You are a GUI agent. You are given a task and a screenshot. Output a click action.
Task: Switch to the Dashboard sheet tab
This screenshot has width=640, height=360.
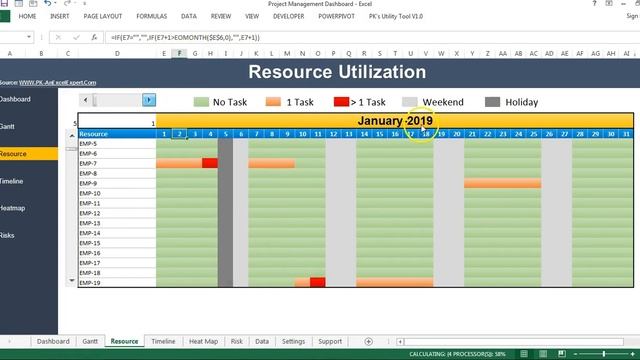click(x=53, y=341)
